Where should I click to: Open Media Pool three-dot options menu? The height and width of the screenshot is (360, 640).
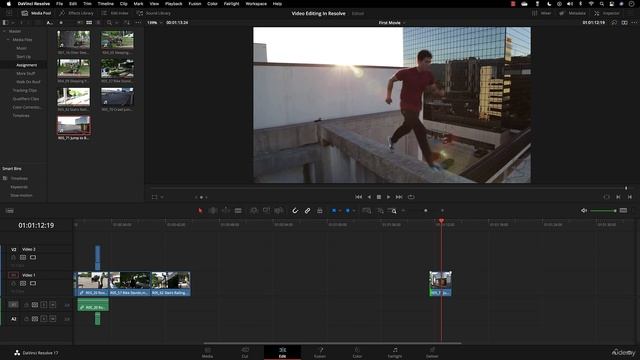click(x=138, y=22)
